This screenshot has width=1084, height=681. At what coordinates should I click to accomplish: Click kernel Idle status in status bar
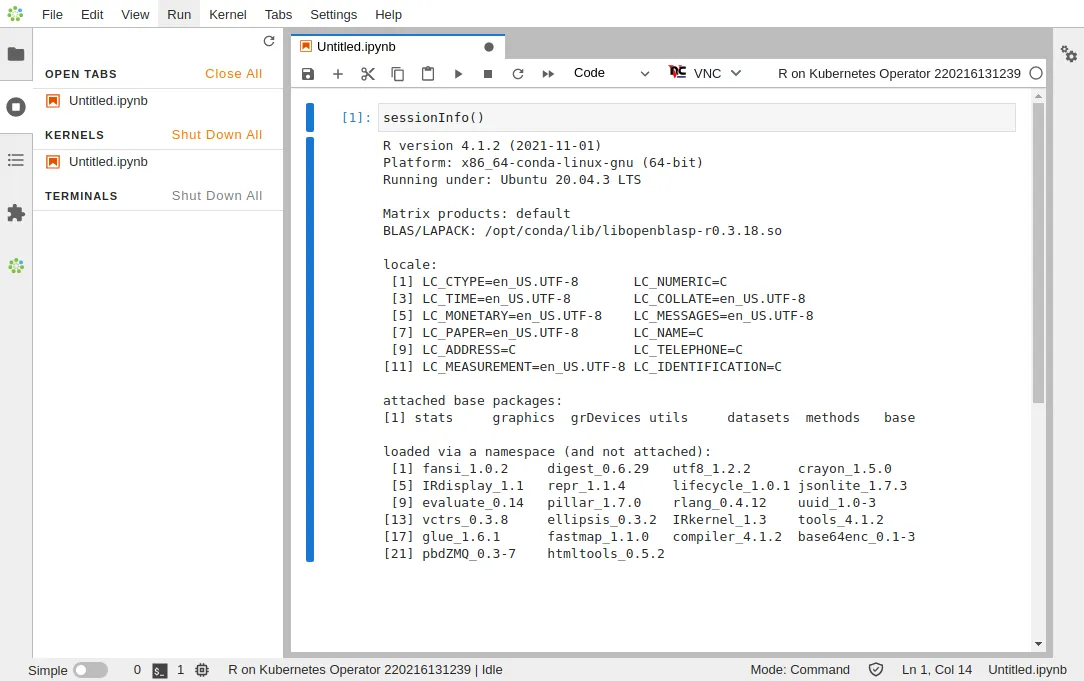[x=365, y=670]
